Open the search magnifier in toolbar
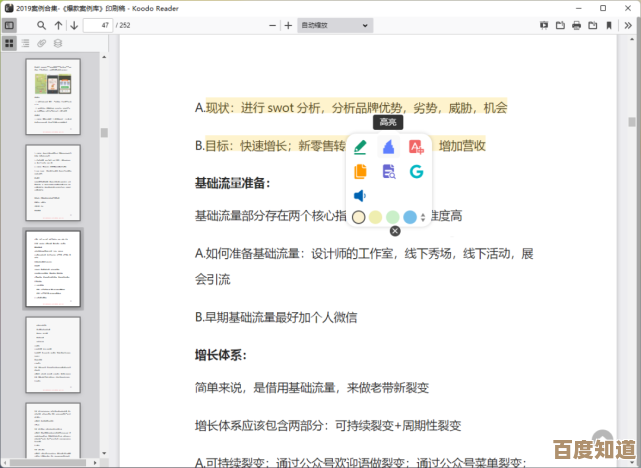 click(42, 25)
